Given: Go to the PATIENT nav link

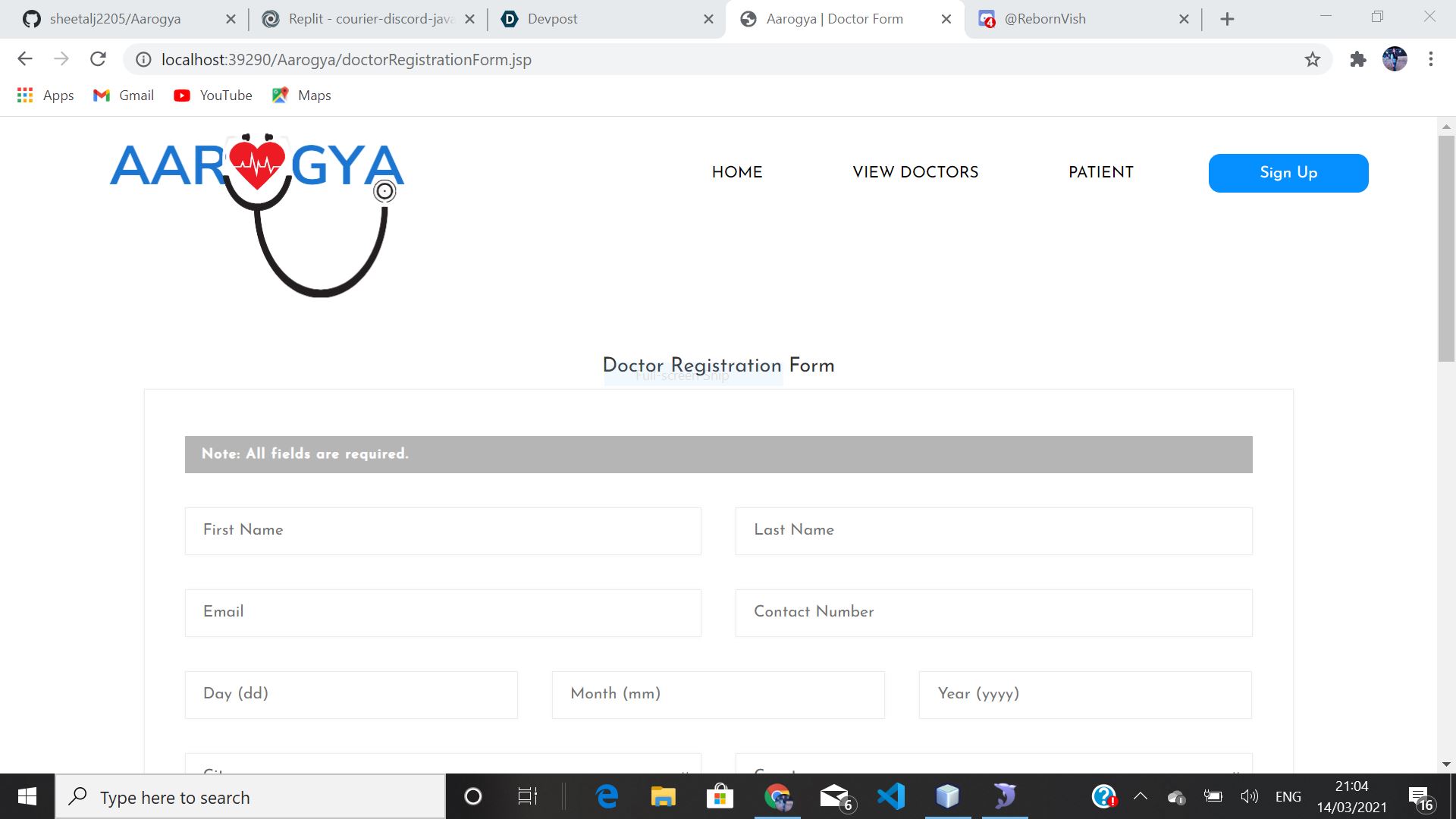Looking at the screenshot, I should point(1100,172).
